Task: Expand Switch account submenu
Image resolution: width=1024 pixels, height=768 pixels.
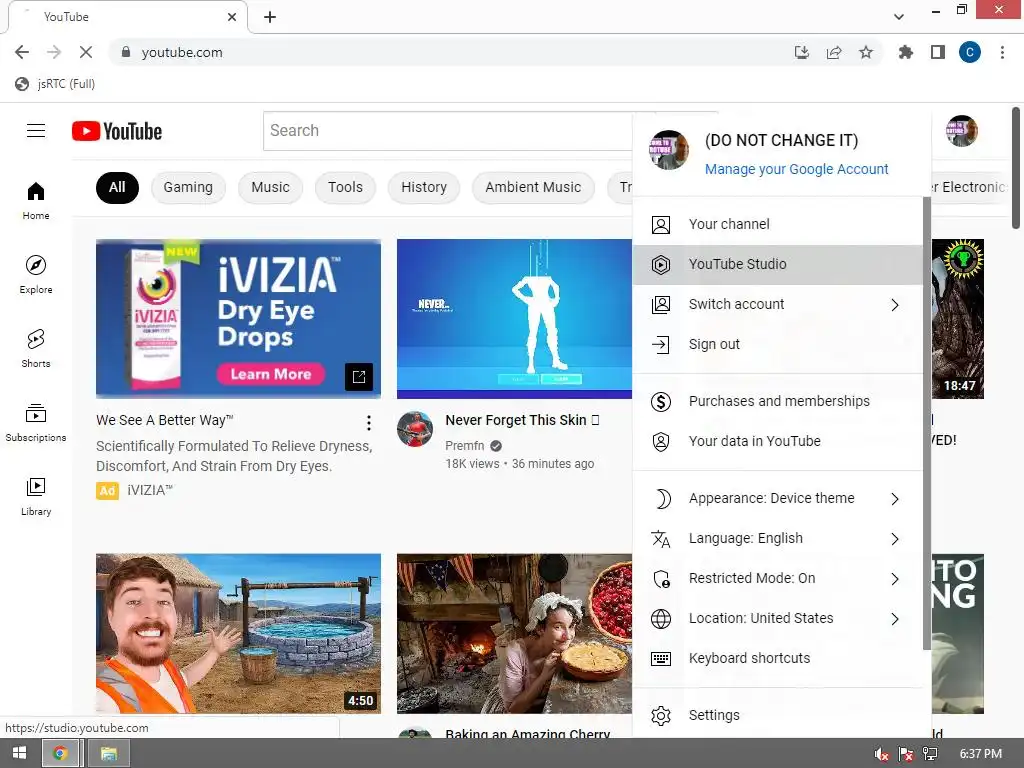Action: click(895, 305)
